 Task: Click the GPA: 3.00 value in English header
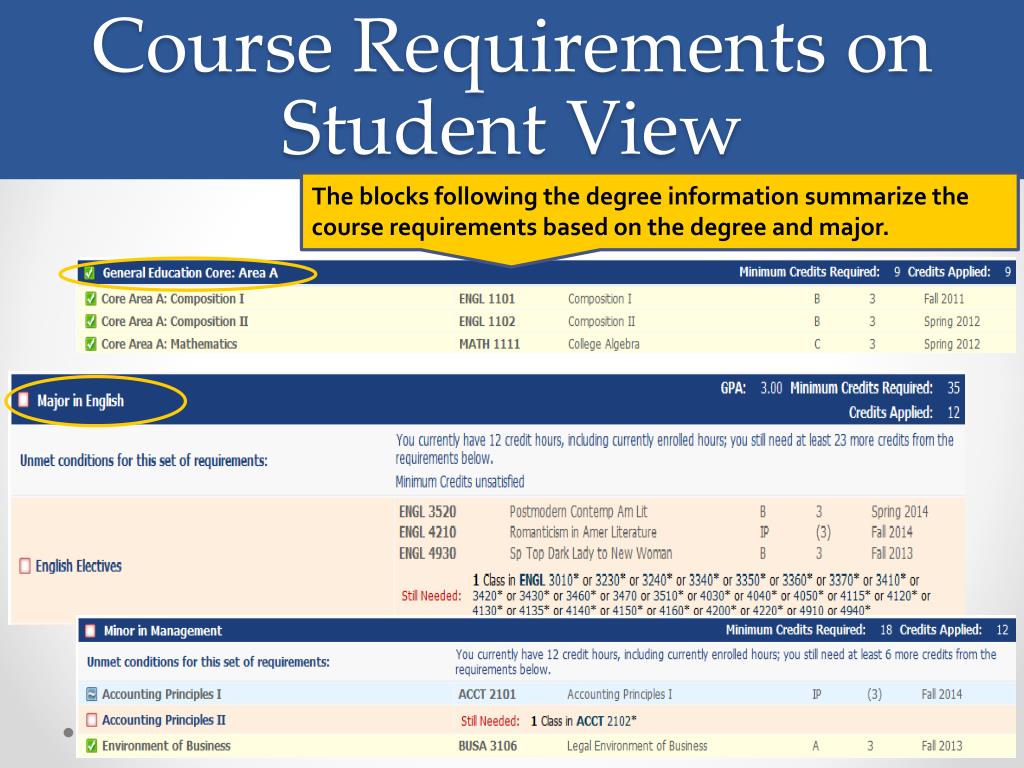click(751, 388)
